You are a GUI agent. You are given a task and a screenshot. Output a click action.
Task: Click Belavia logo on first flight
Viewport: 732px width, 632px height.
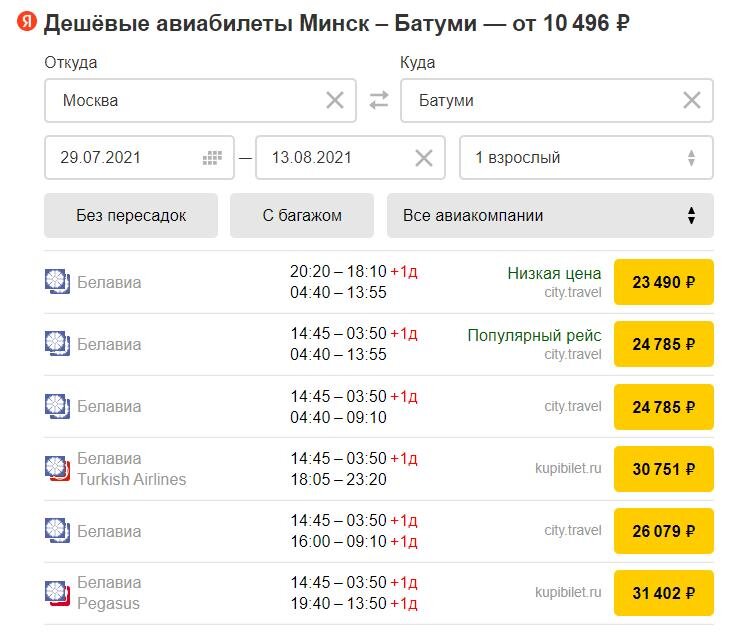(57, 282)
